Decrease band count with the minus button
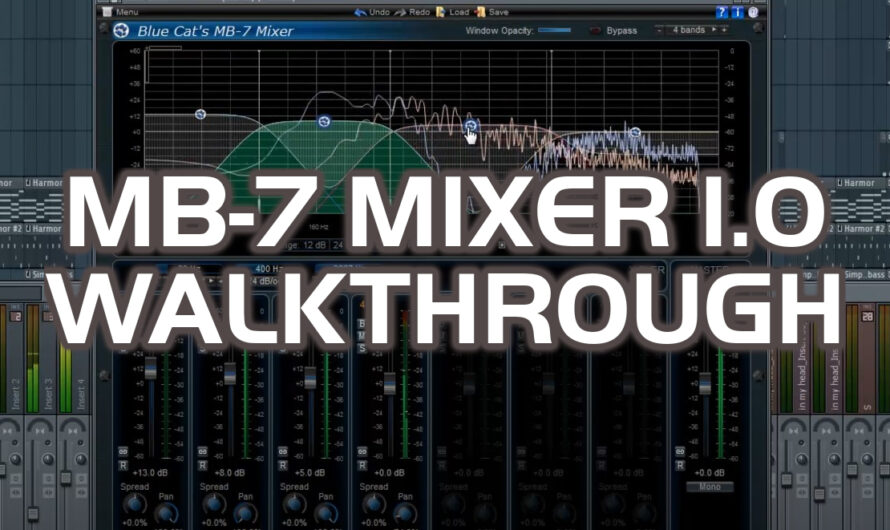The image size is (890, 530). pos(659,30)
